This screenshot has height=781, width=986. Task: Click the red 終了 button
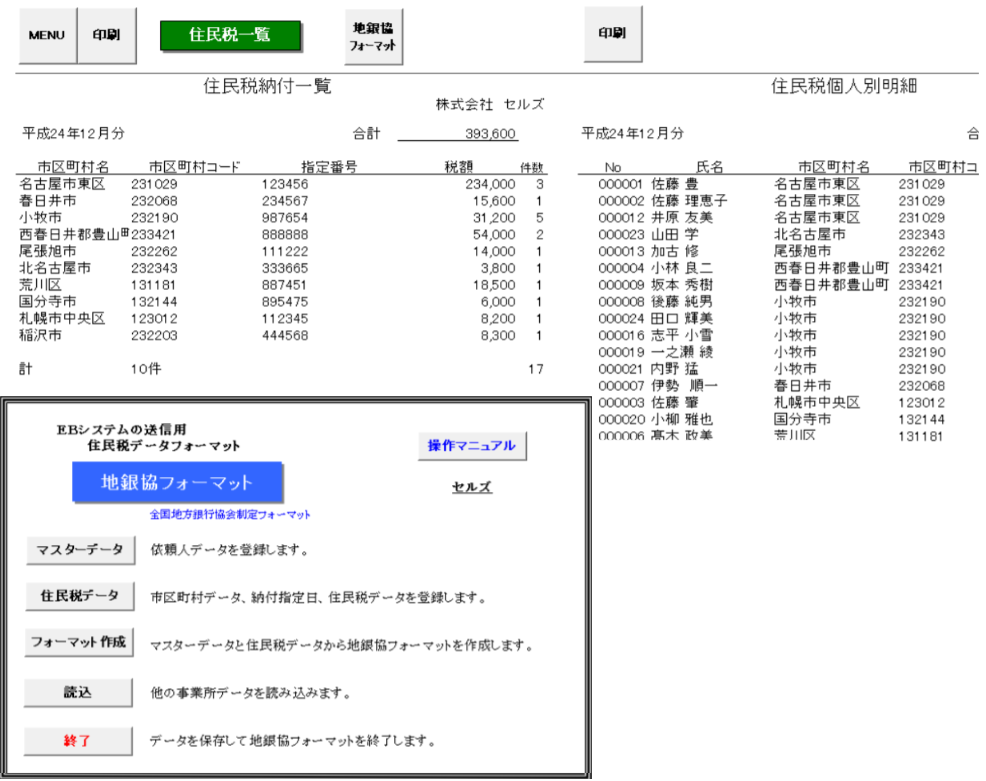tap(78, 740)
